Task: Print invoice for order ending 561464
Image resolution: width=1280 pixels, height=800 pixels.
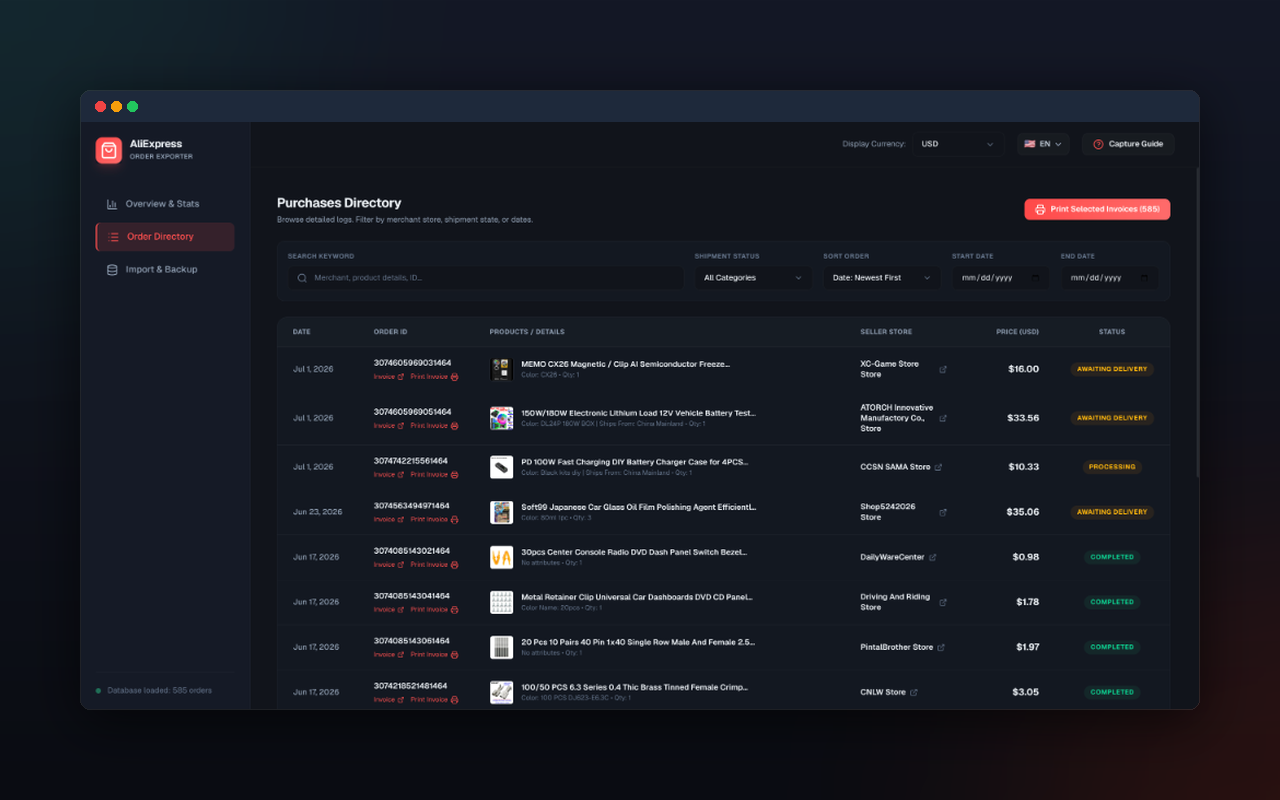Action: pyautogui.click(x=434, y=475)
